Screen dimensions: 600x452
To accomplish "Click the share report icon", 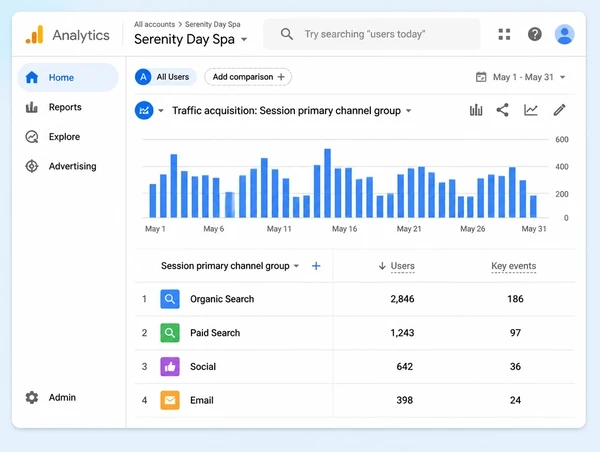I will tap(502, 110).
